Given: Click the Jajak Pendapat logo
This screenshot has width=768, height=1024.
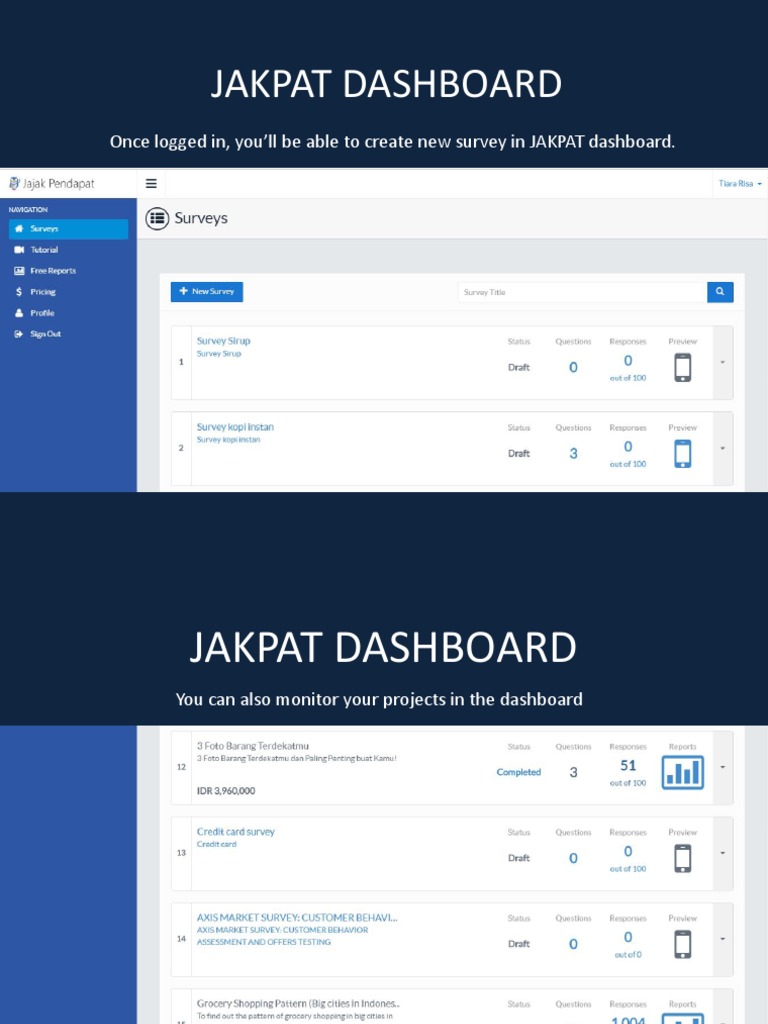Looking at the screenshot, I should (52, 184).
